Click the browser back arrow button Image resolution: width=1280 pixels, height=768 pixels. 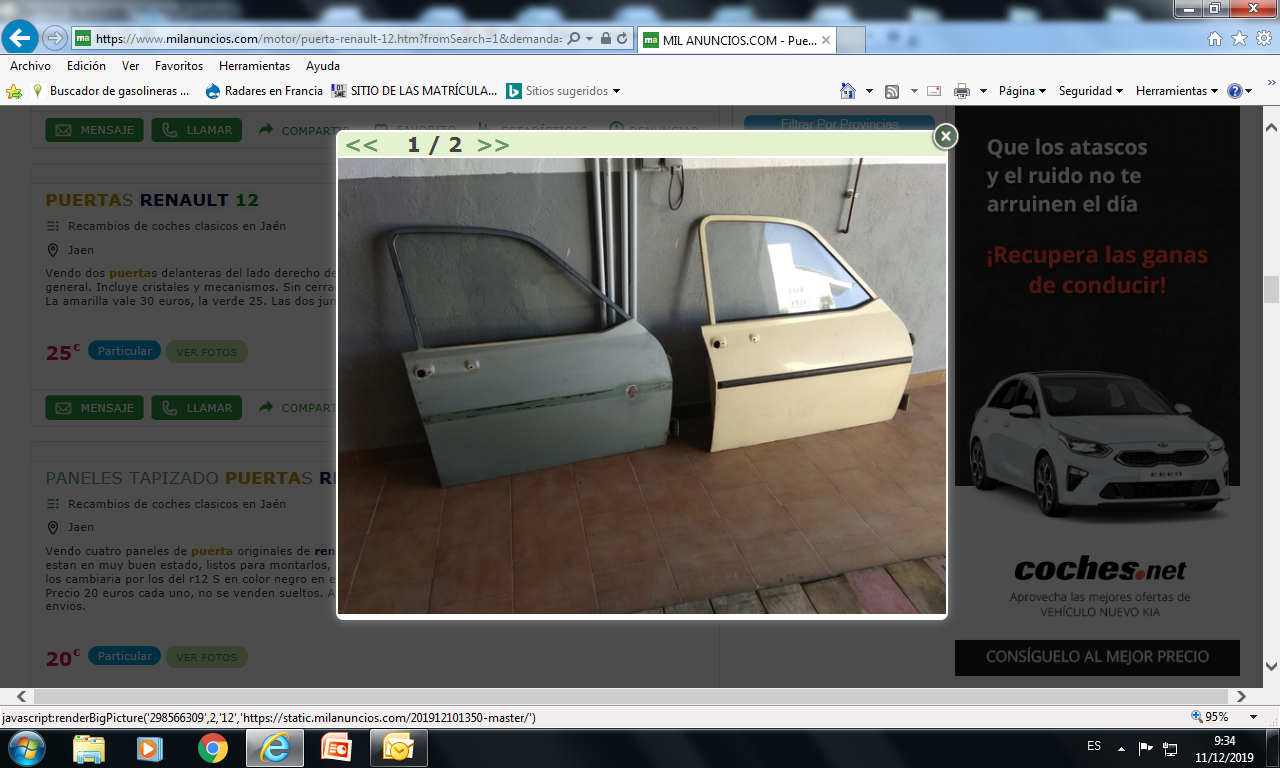(x=21, y=38)
